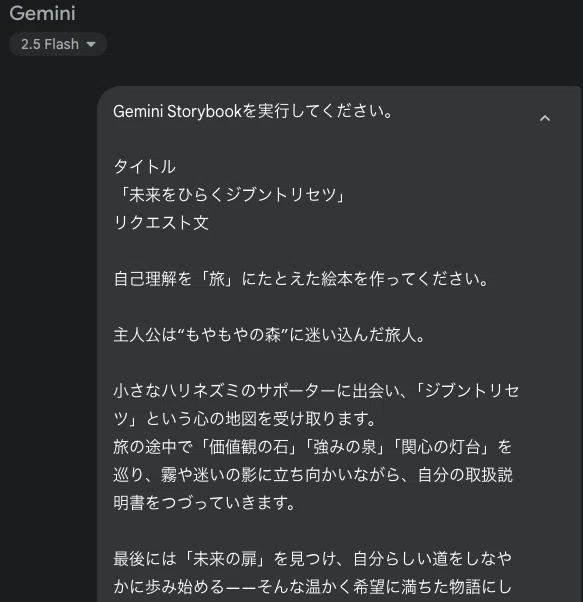583x602 pixels.
Task: Click the word 'Storybook' in the prompt
Action: click(x=204, y=111)
